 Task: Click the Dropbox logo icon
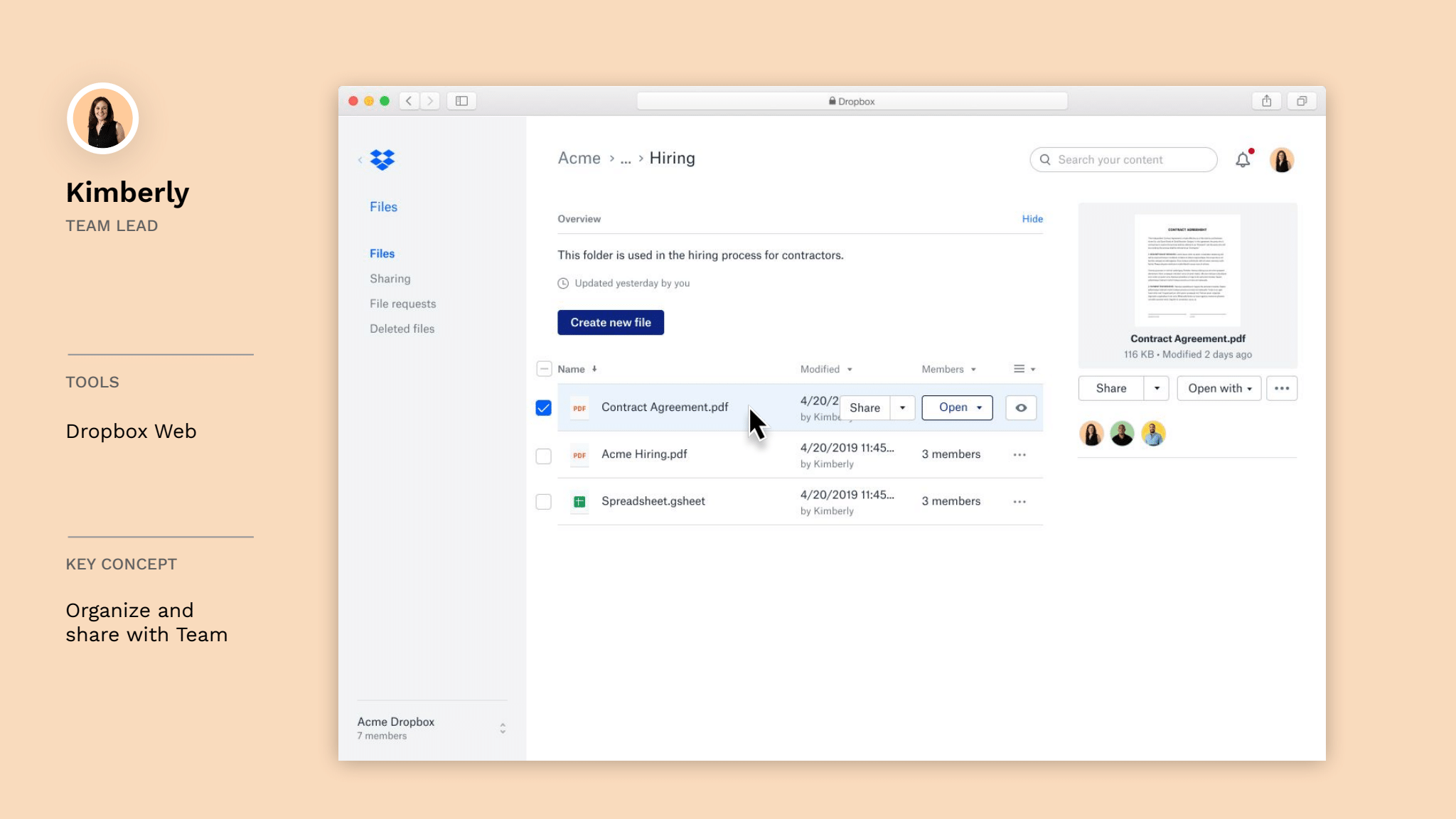pyautogui.click(x=382, y=160)
